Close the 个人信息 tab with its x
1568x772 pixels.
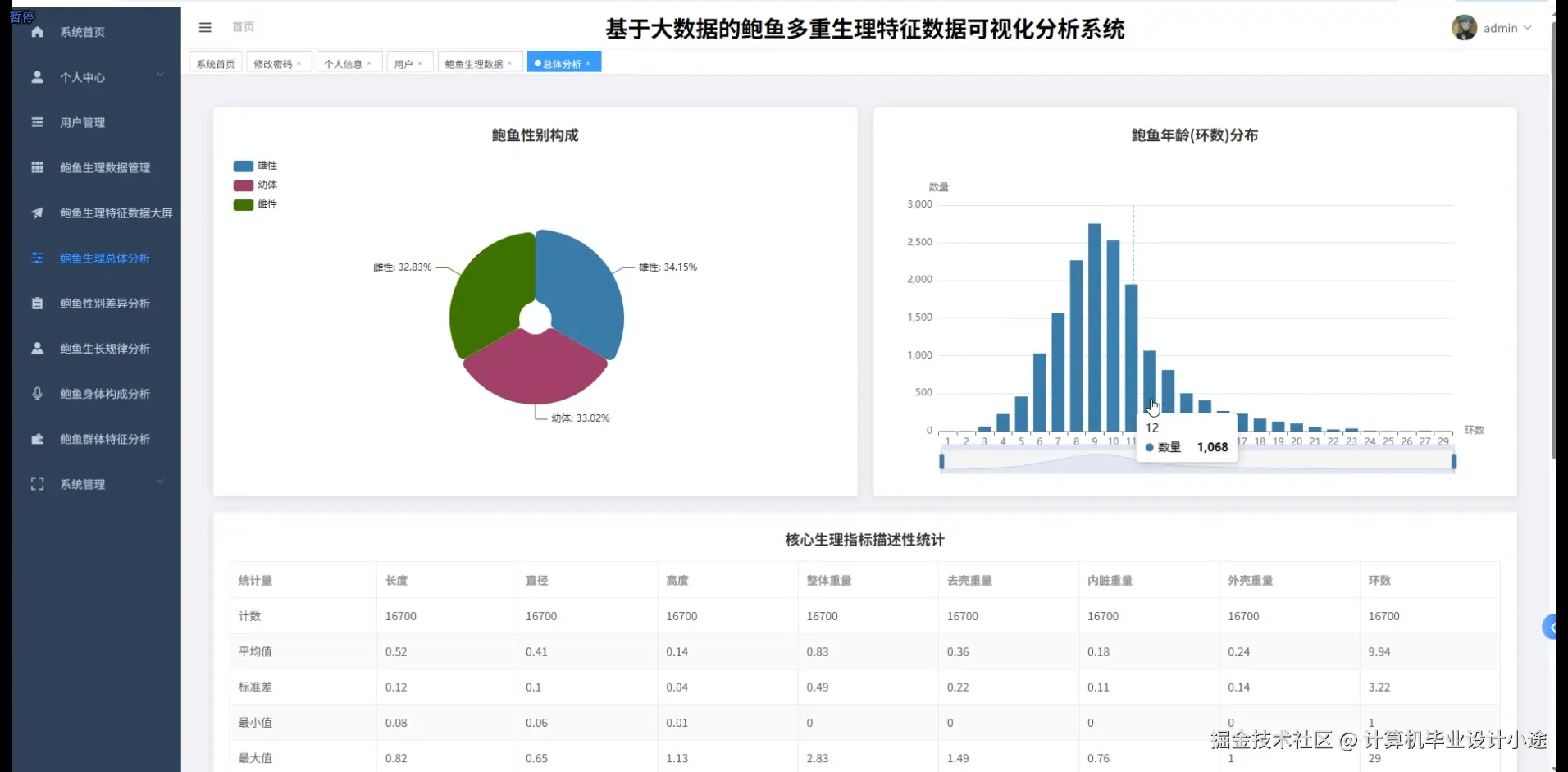click(x=369, y=63)
